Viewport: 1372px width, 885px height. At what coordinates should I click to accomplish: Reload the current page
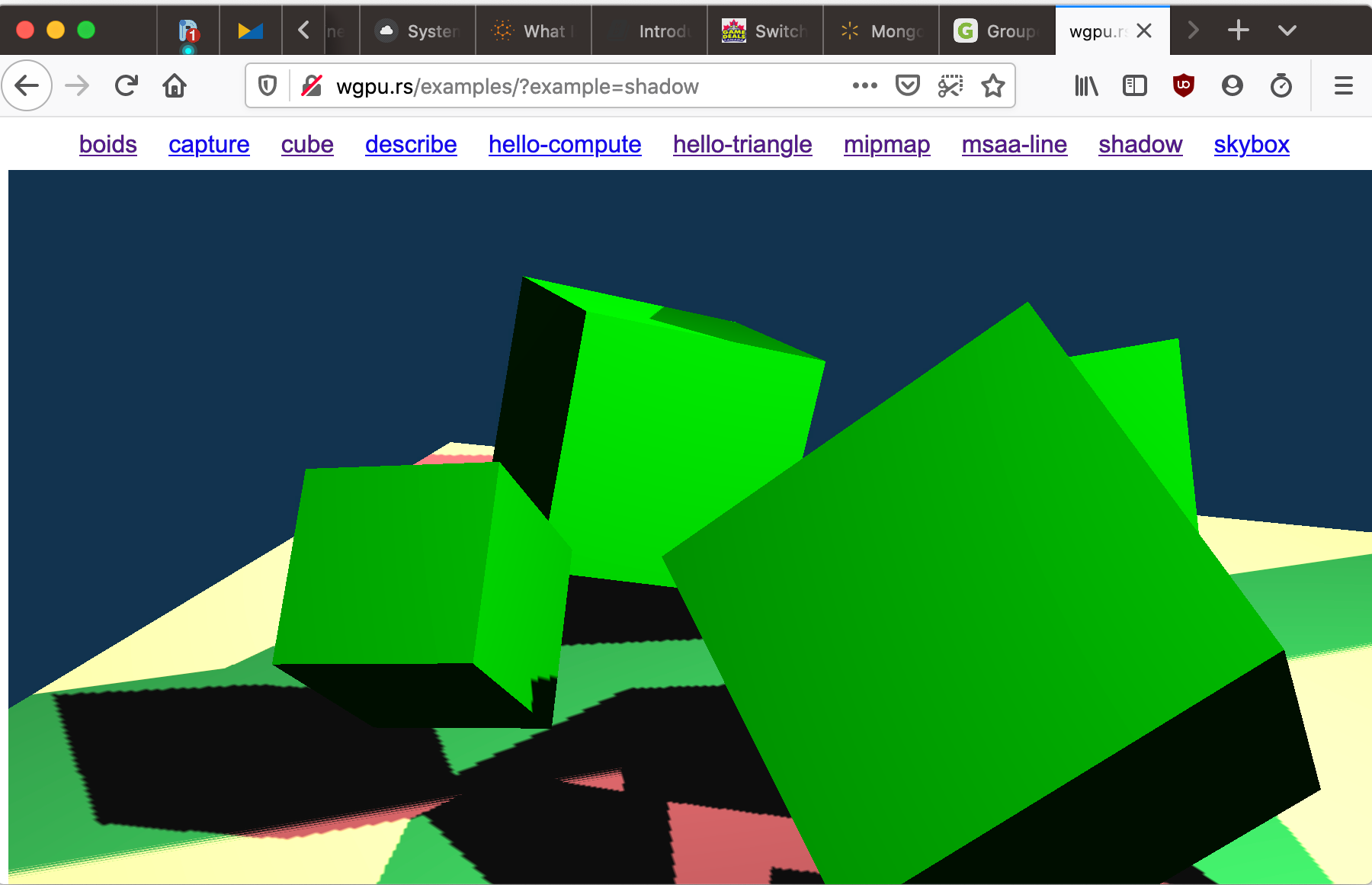(126, 85)
